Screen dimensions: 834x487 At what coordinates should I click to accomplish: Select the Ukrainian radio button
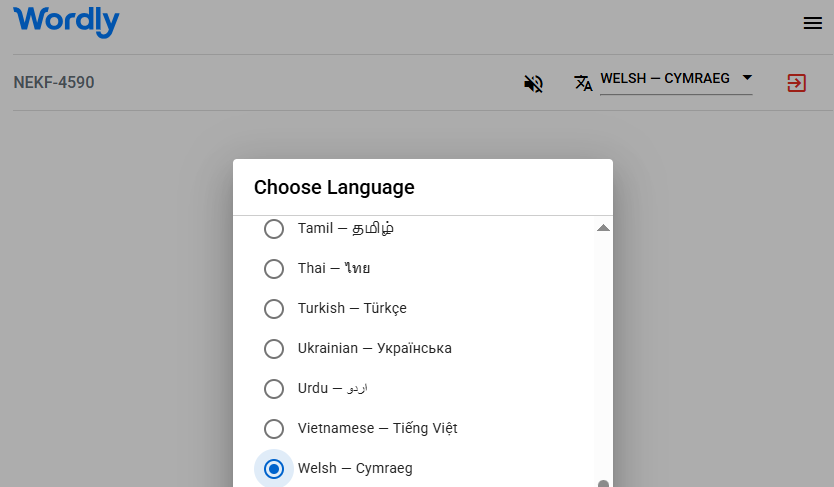coord(274,349)
